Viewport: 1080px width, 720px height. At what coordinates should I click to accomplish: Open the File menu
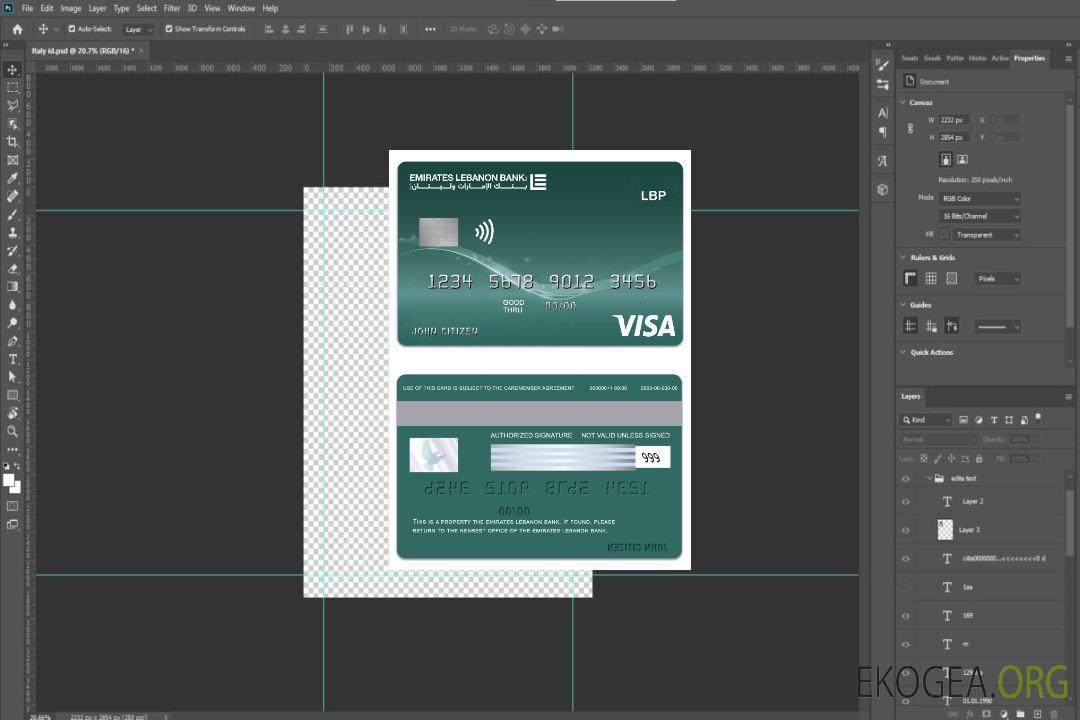pos(28,8)
